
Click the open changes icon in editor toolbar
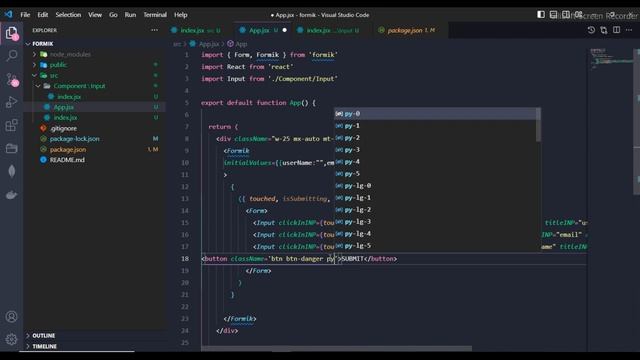tap(604, 30)
